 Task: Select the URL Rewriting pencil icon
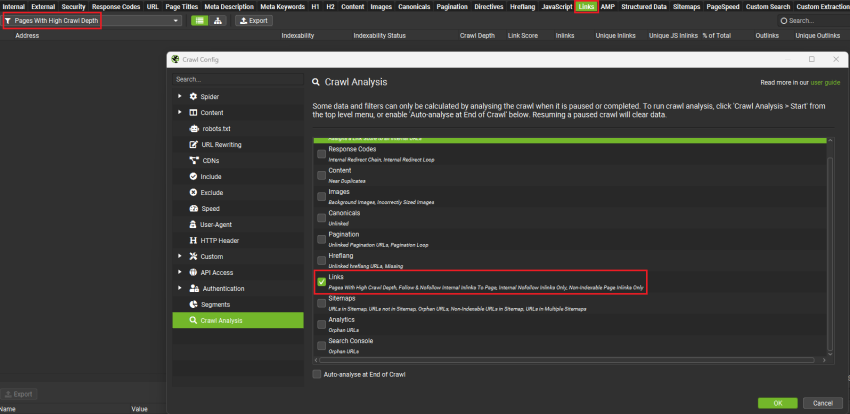(x=193, y=145)
